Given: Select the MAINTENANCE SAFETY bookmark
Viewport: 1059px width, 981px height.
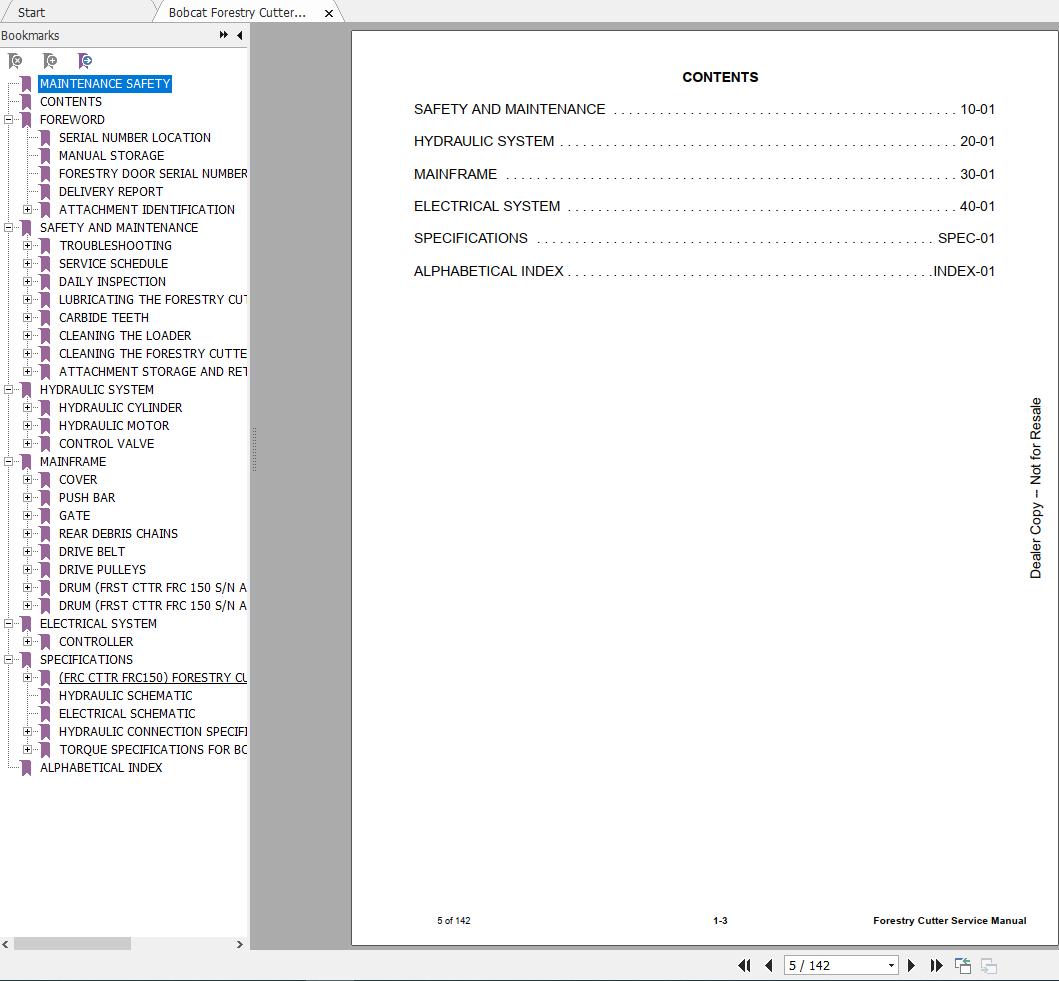Looking at the screenshot, I should [105, 84].
